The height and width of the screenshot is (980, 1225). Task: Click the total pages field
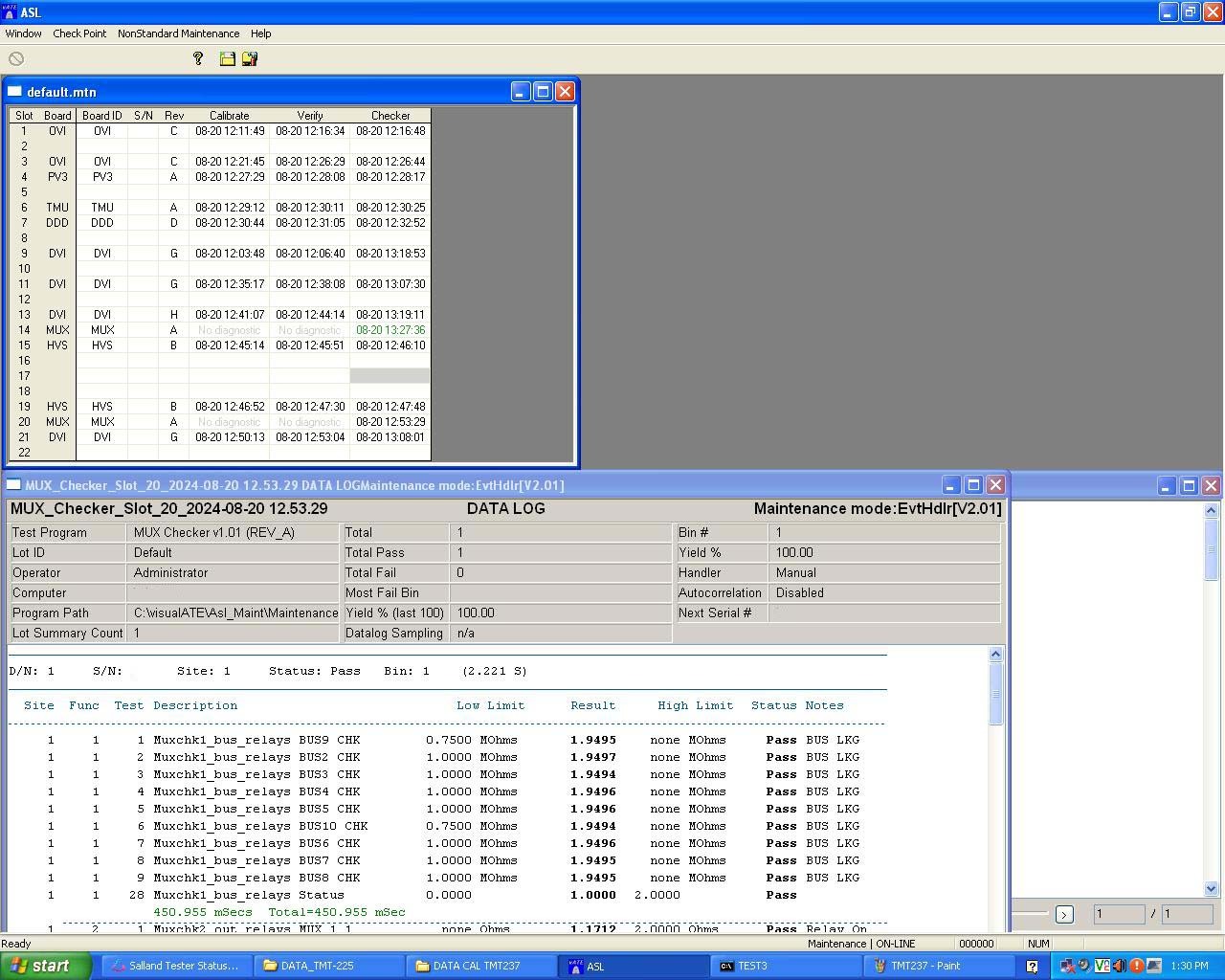pos(1187,914)
